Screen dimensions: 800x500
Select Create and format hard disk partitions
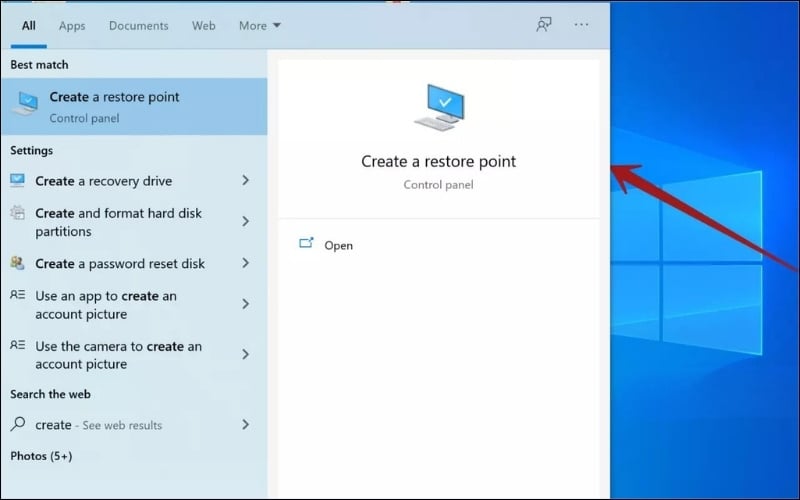pos(134,222)
